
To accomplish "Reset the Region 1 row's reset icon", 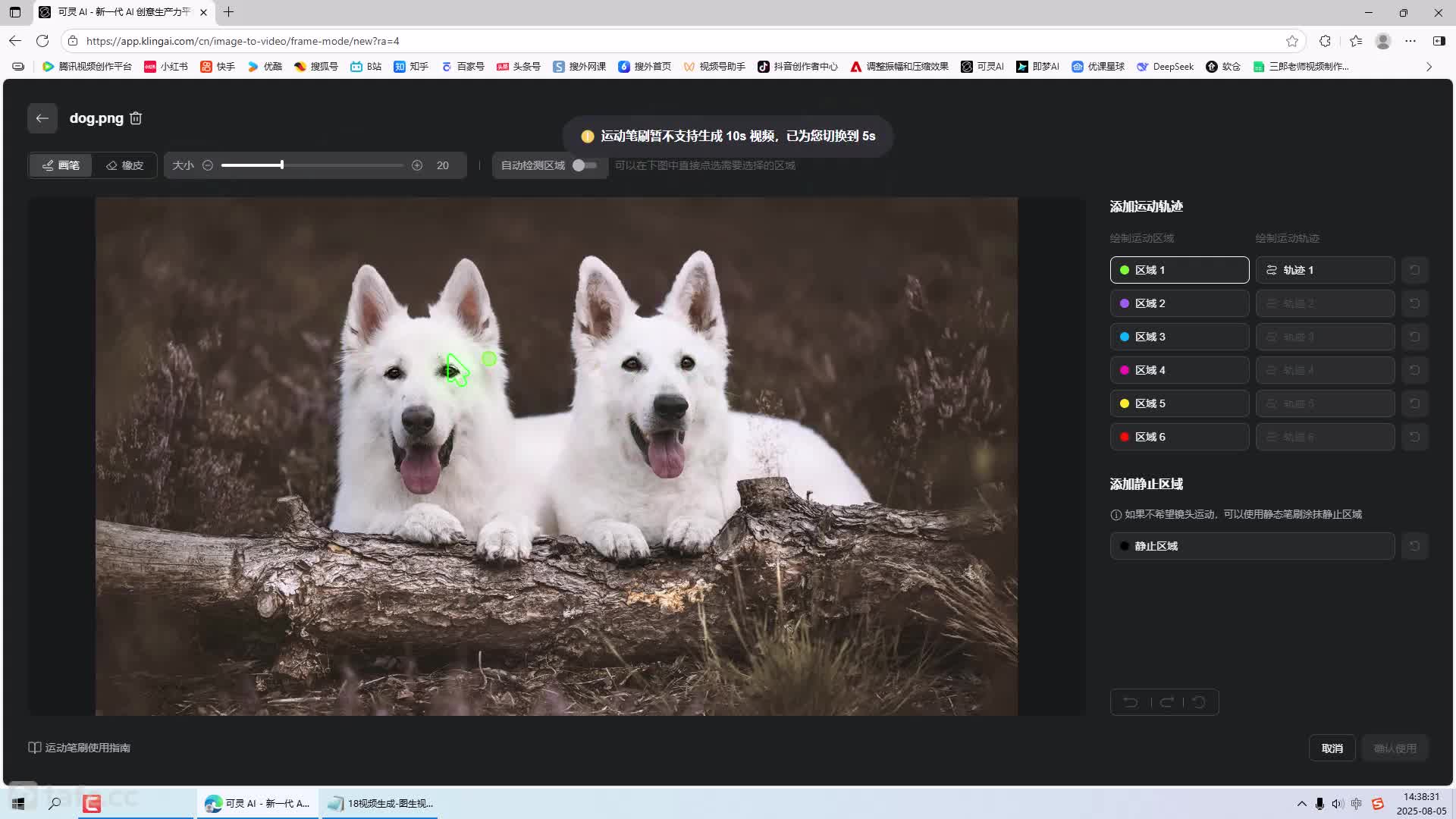I will pos(1414,270).
